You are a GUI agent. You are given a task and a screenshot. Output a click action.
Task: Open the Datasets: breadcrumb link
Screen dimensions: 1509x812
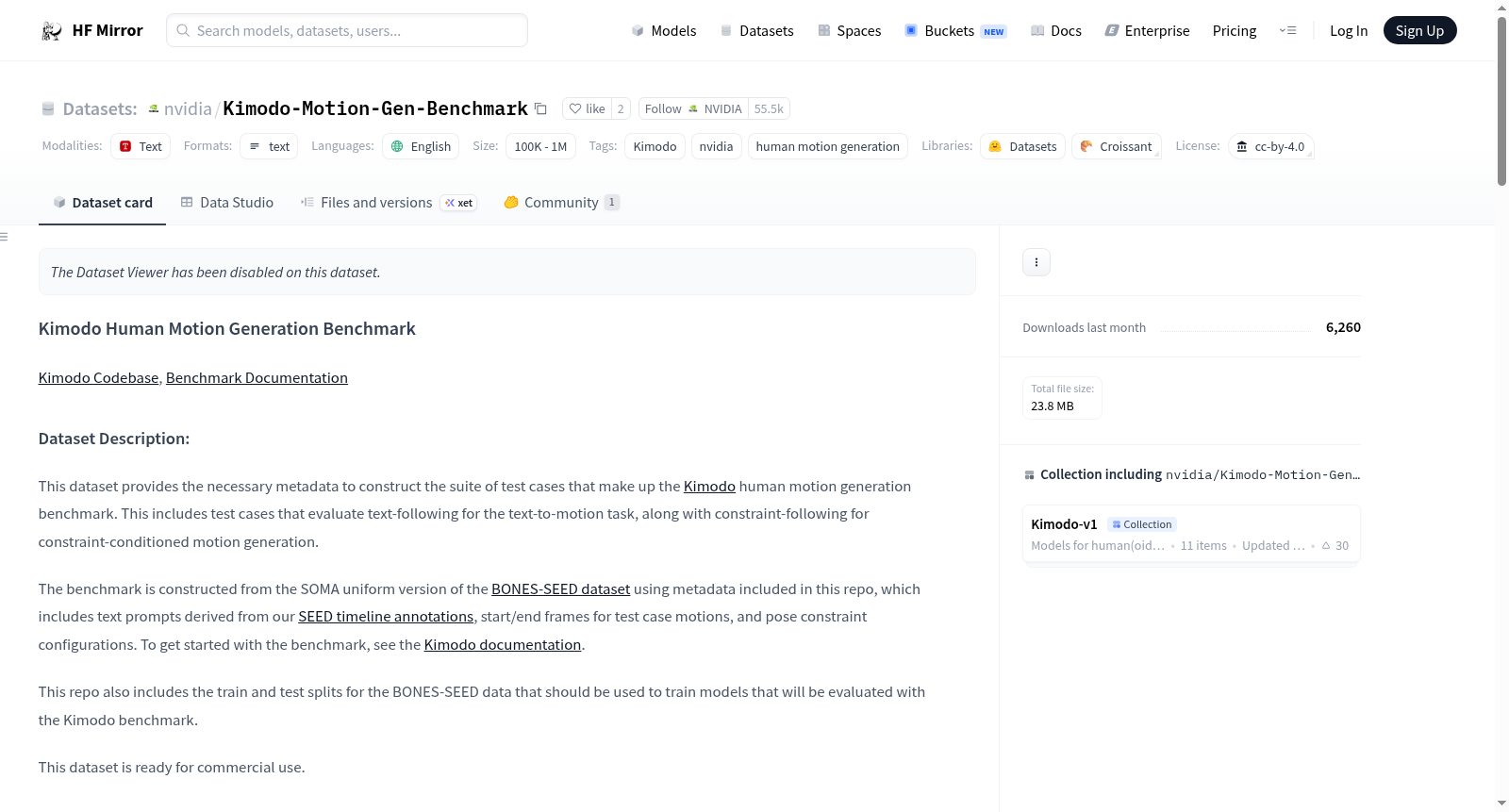tap(99, 108)
